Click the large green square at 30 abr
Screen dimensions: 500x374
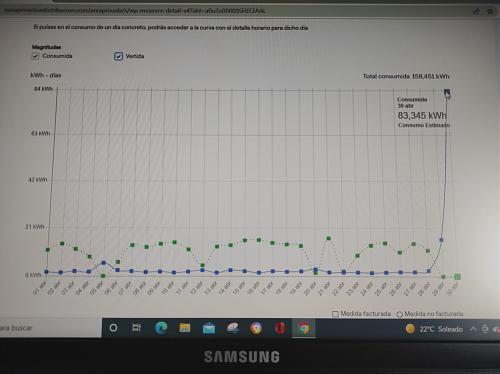coord(457,277)
